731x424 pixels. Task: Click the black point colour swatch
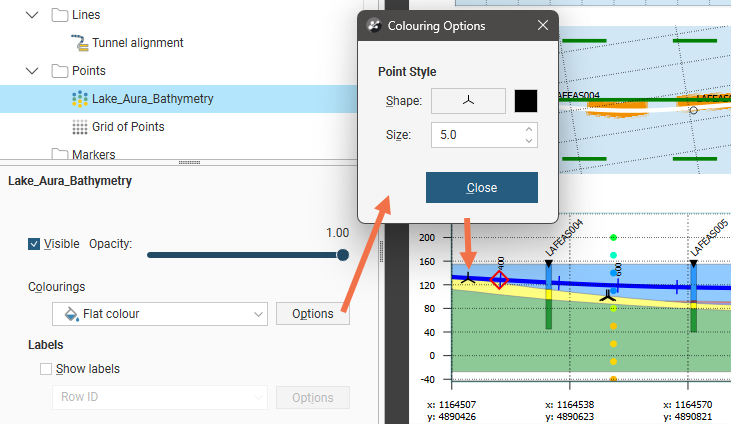pyautogui.click(x=526, y=101)
